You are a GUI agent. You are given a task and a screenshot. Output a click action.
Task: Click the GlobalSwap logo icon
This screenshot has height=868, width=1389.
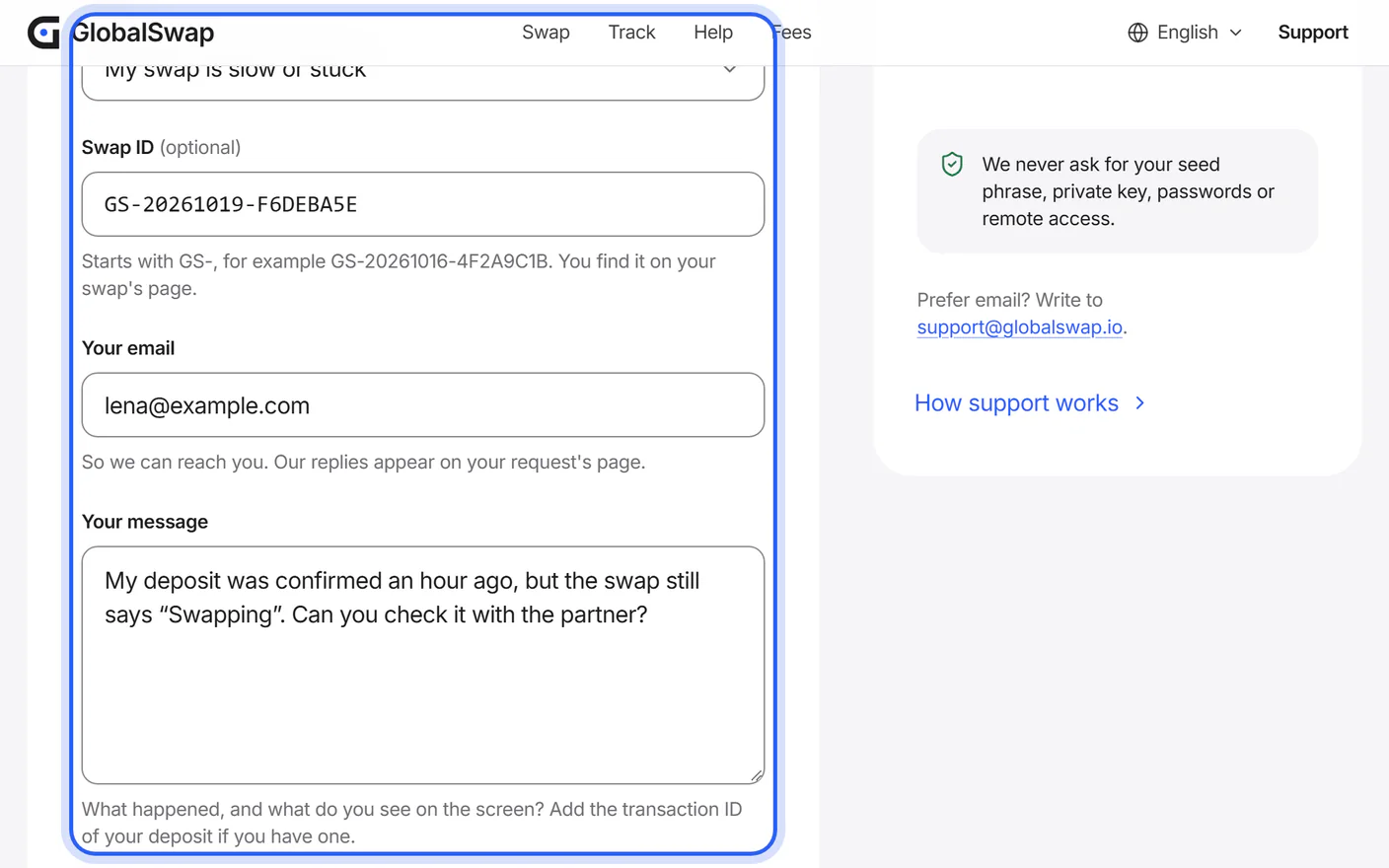43,33
